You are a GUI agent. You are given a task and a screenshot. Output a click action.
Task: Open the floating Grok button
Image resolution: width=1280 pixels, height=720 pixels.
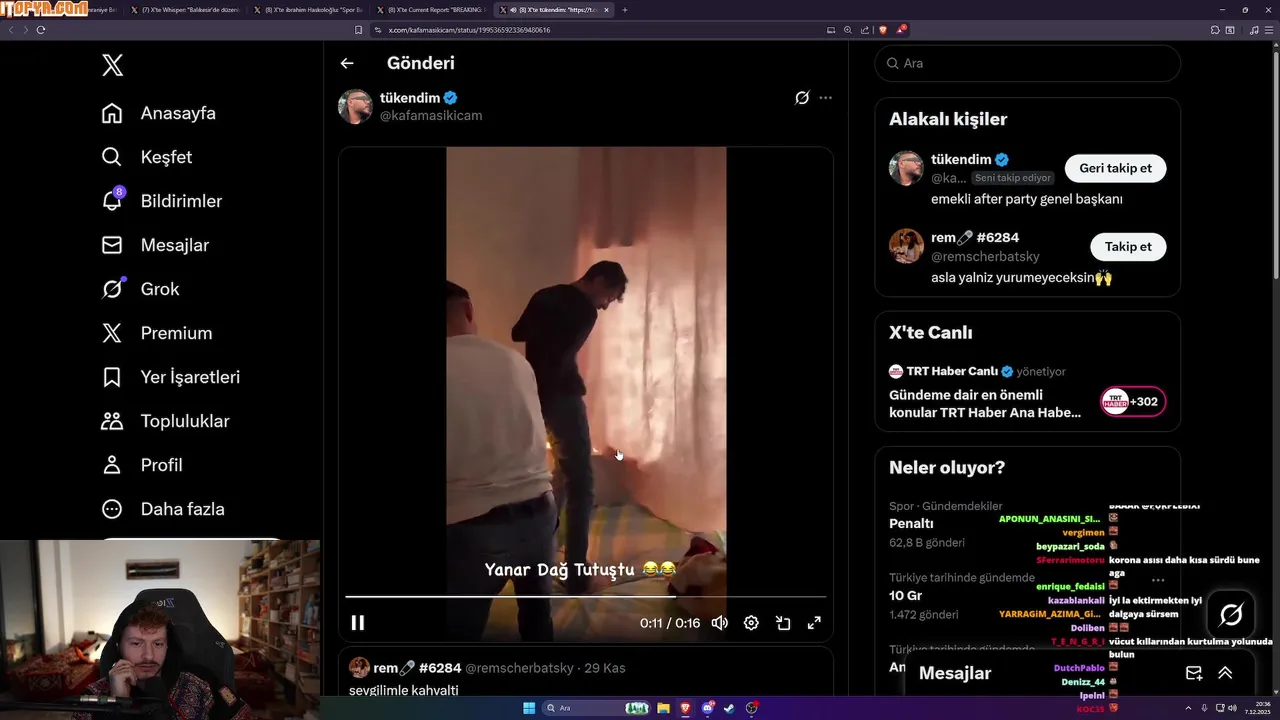(x=1231, y=614)
